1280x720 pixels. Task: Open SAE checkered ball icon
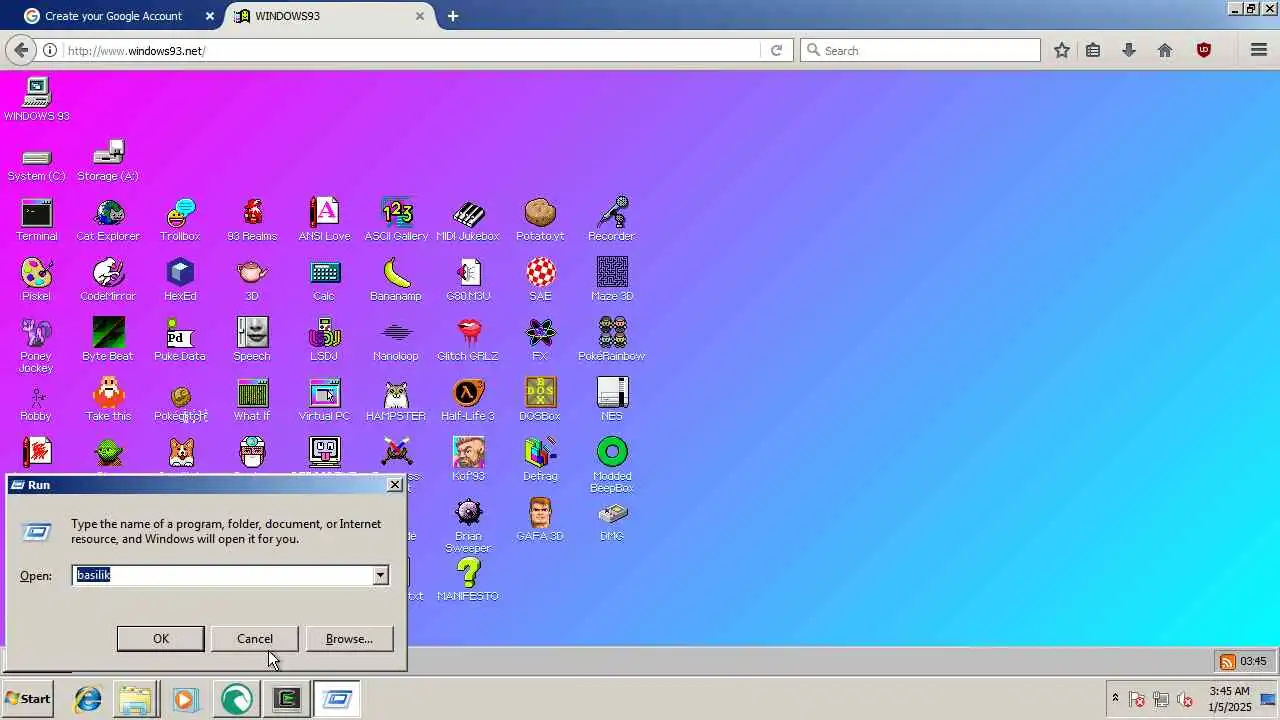(540, 280)
